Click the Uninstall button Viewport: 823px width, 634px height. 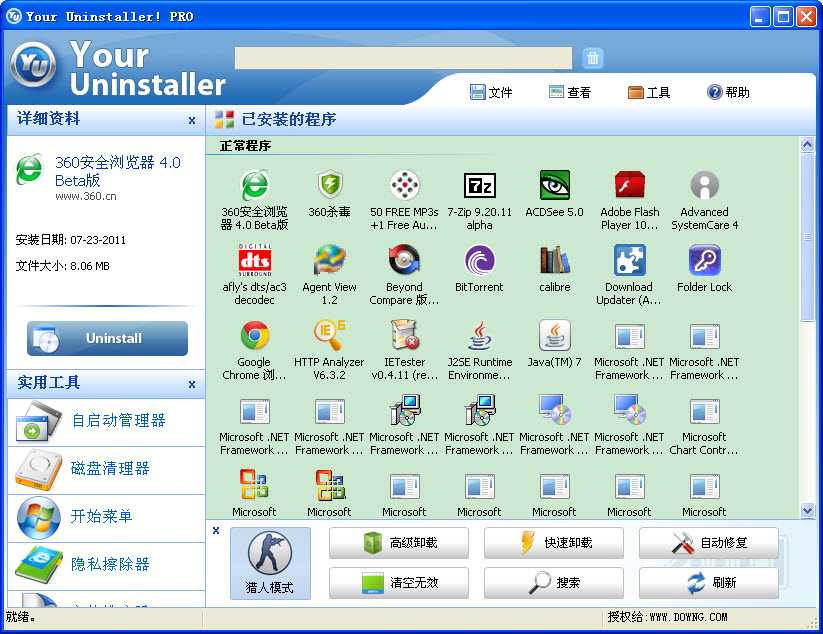coord(106,338)
